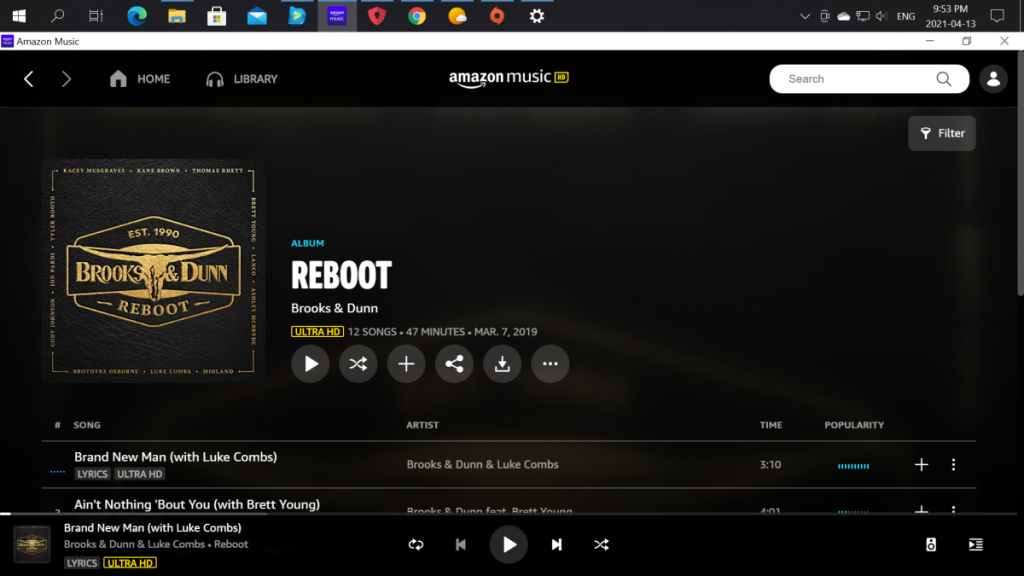Open the speaker device selector
Viewport: 1024px width, 576px height.
coord(931,545)
